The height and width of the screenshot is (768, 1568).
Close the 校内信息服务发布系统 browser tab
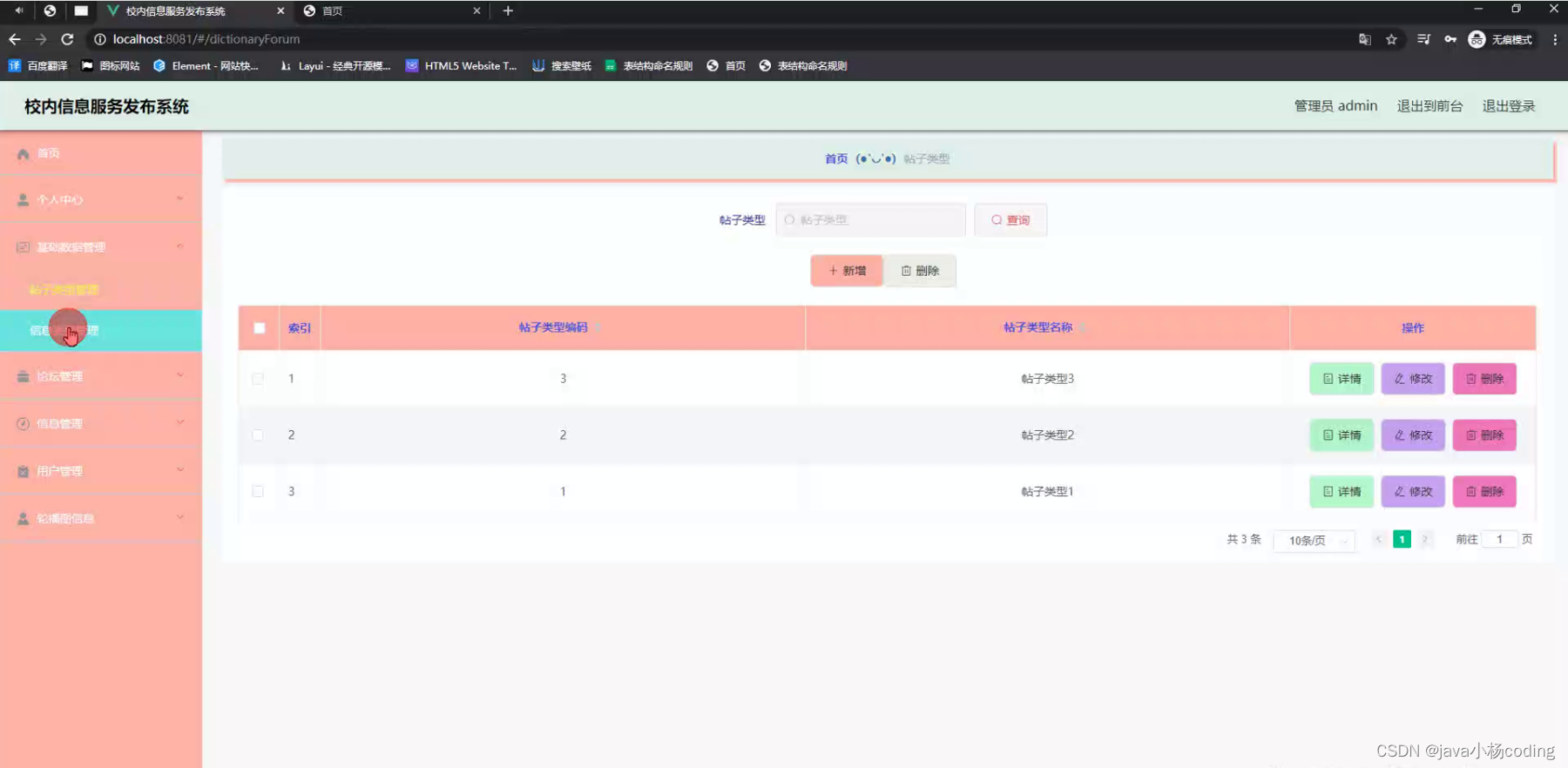(x=280, y=10)
